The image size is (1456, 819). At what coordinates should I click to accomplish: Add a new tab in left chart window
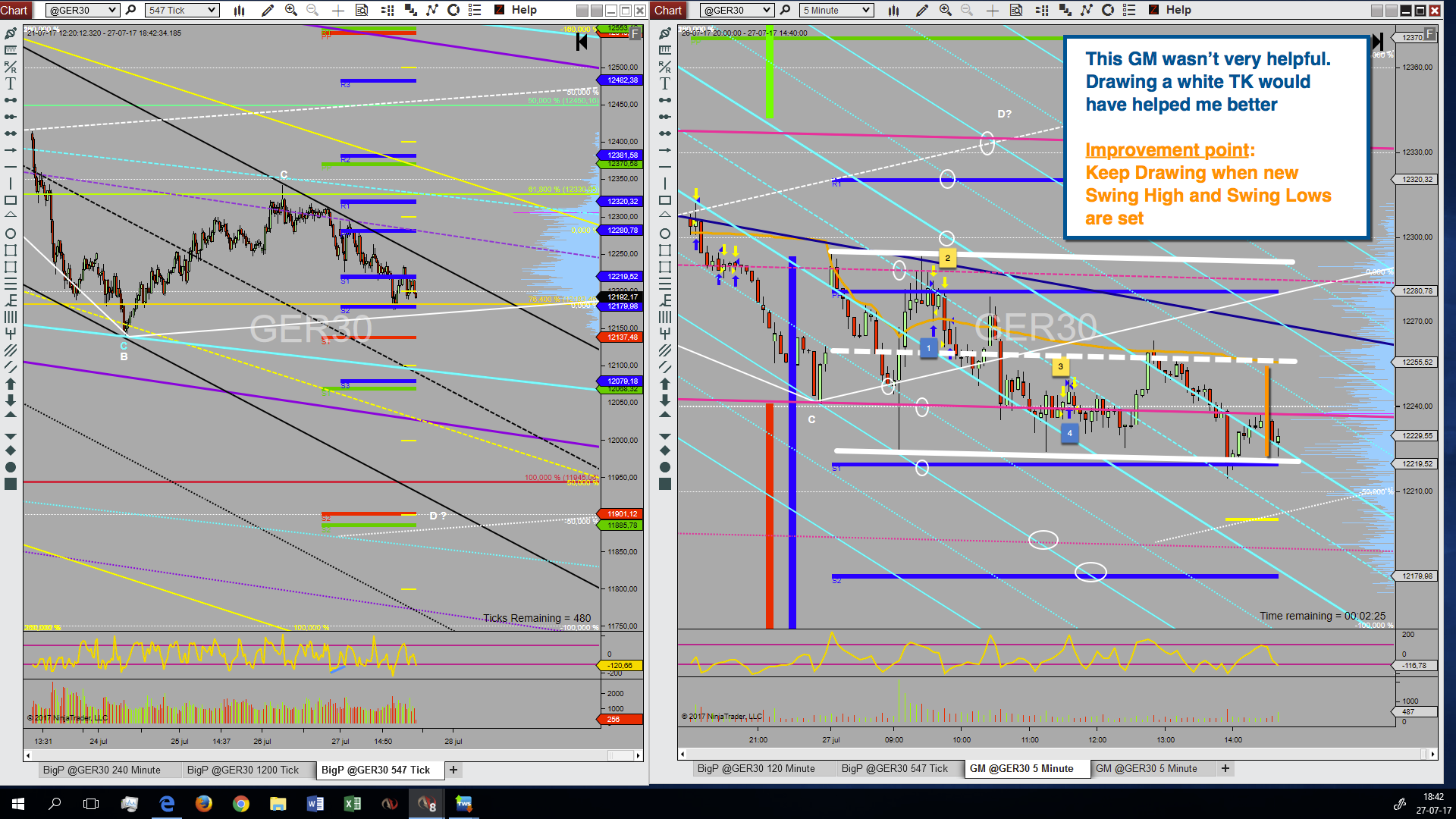[x=453, y=770]
